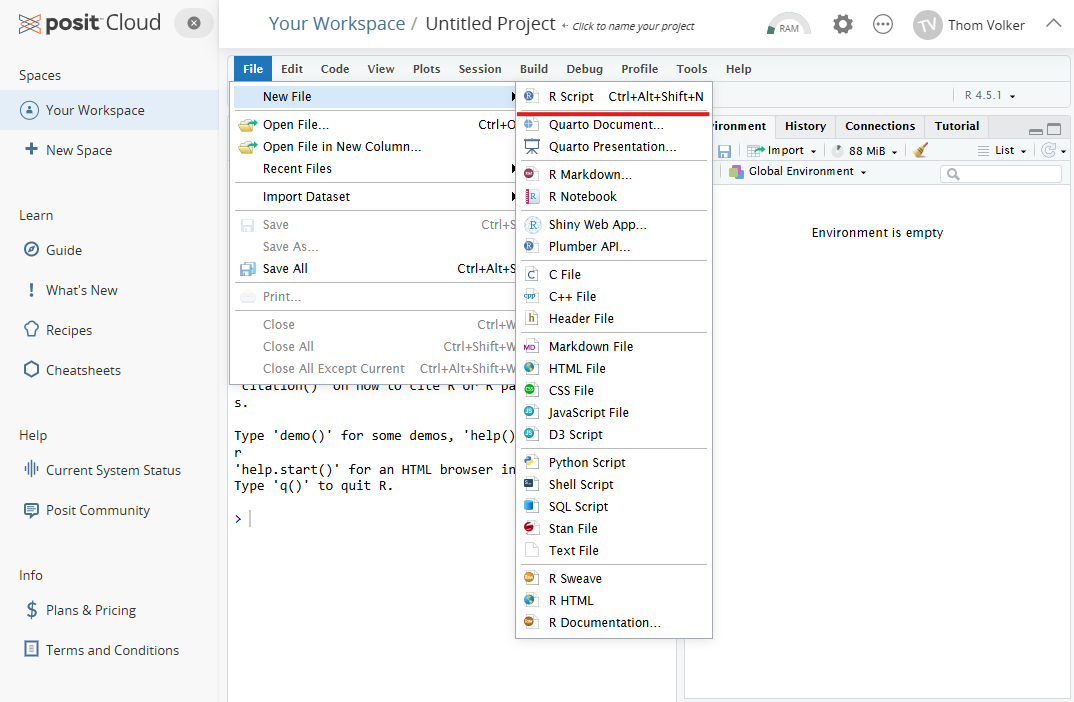
Task: Select Plumber API entry
Action: point(614,247)
